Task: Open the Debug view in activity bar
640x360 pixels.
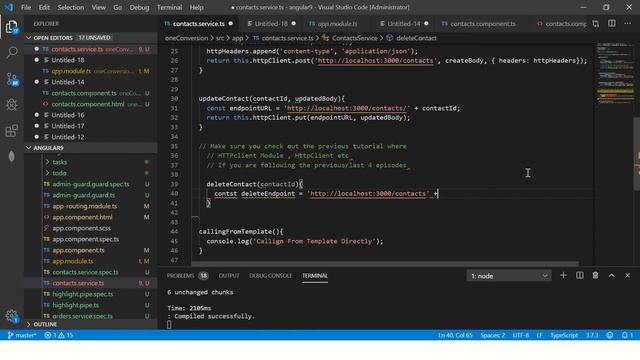Action: [x=12, y=104]
